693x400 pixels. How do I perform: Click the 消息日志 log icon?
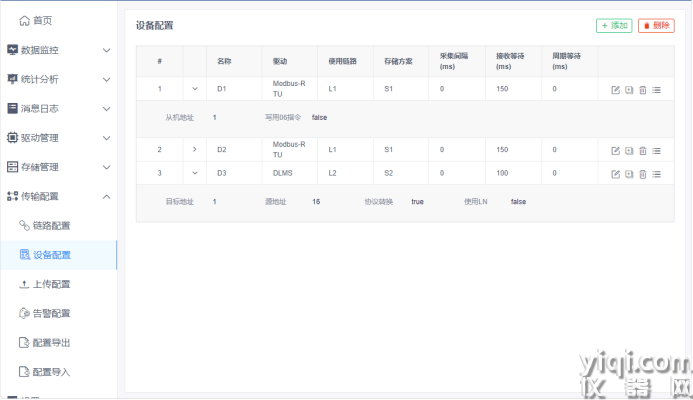pyautogui.click(x=12, y=108)
